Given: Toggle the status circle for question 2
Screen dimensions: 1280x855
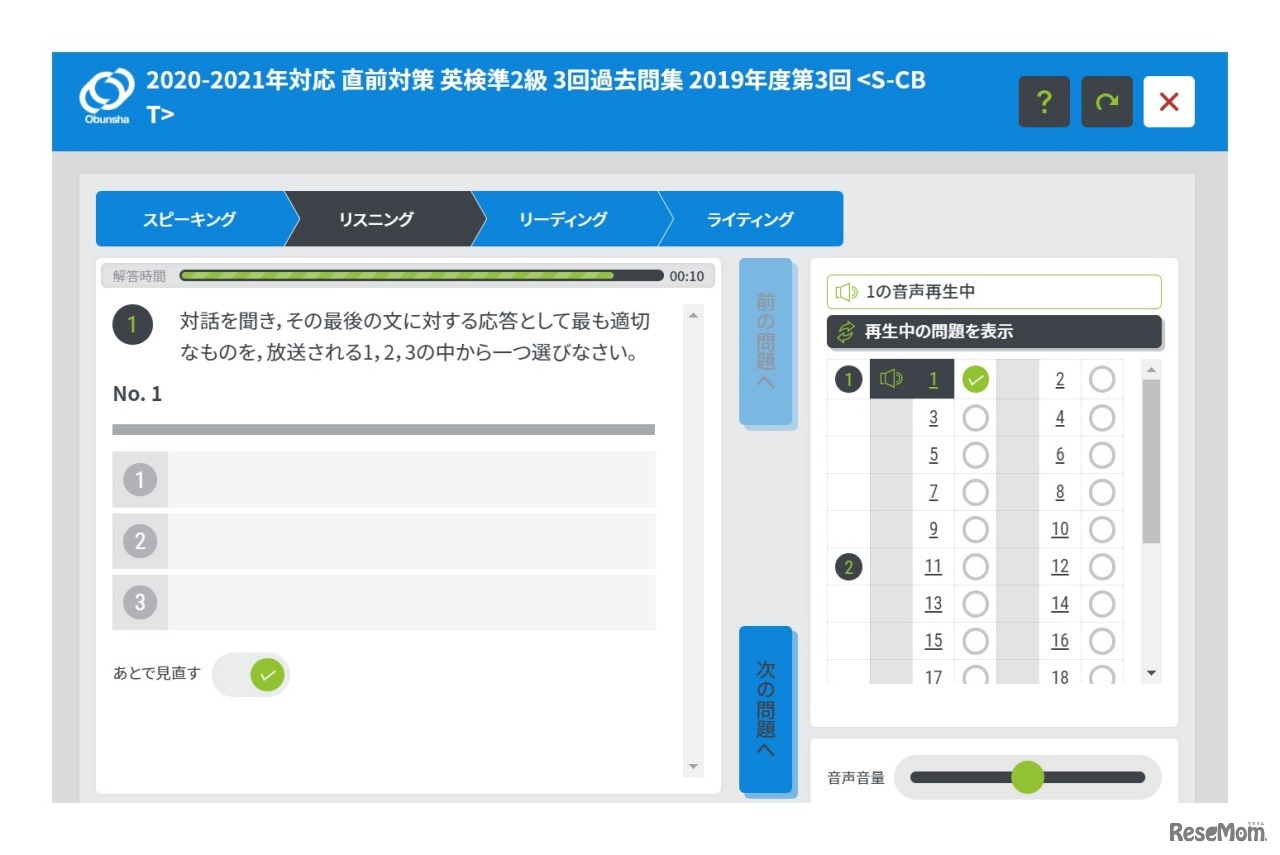Looking at the screenshot, I should [1102, 380].
